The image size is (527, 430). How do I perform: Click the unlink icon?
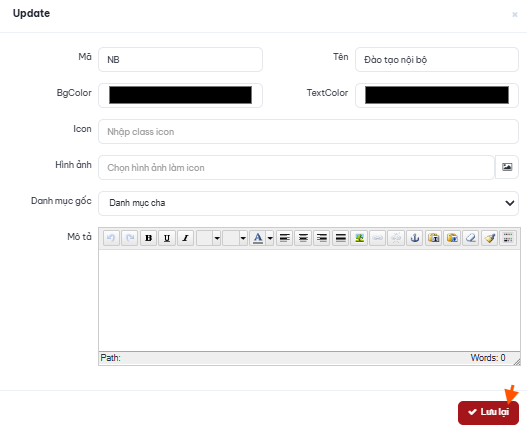coord(396,238)
